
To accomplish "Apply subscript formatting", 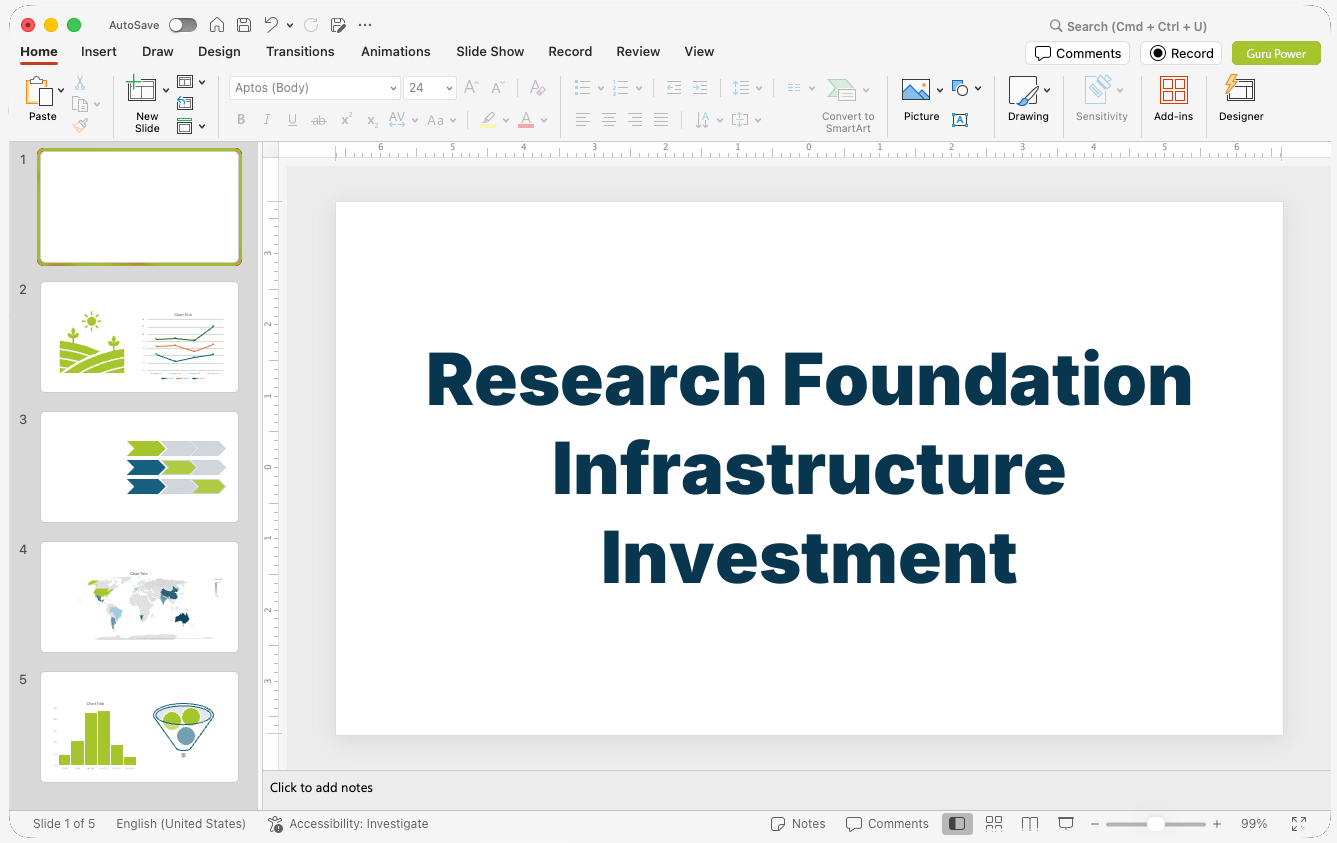I will (372, 120).
